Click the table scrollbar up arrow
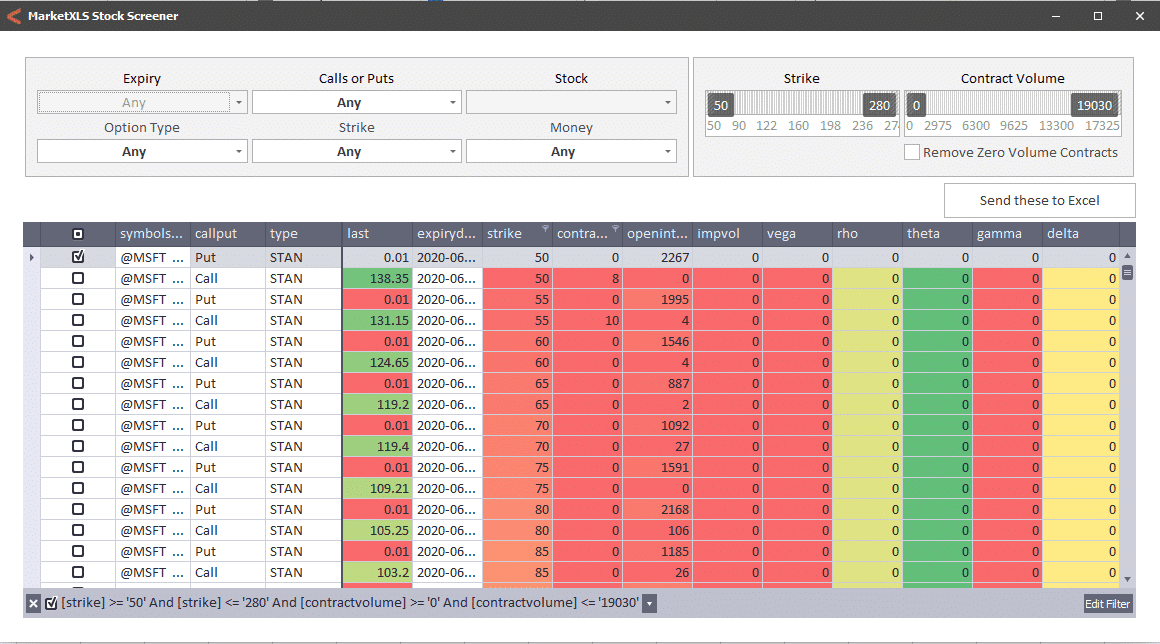 (1127, 258)
